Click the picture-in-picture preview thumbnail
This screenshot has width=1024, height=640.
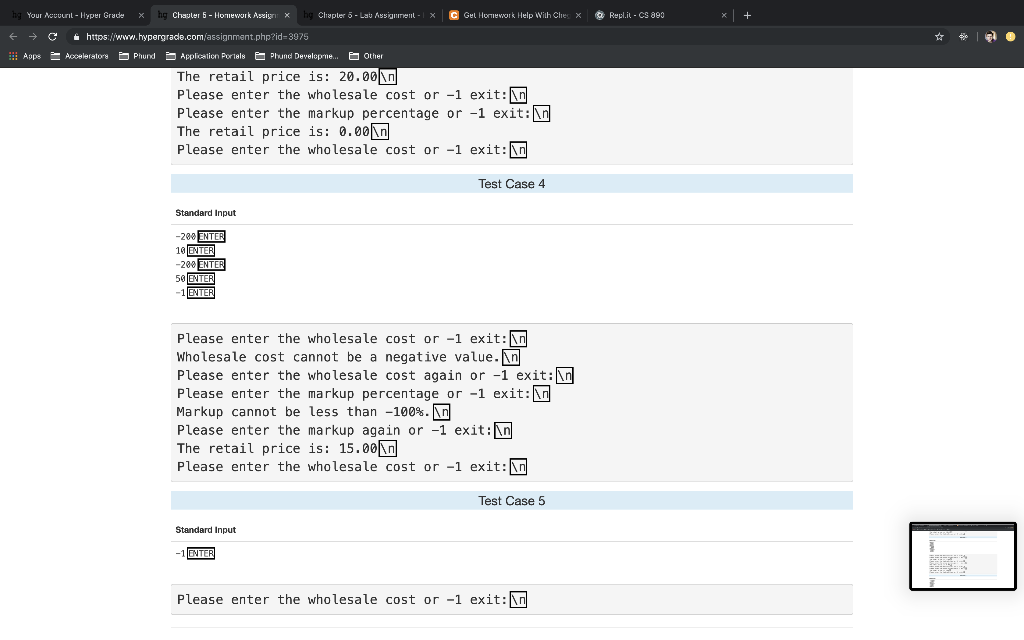point(962,556)
